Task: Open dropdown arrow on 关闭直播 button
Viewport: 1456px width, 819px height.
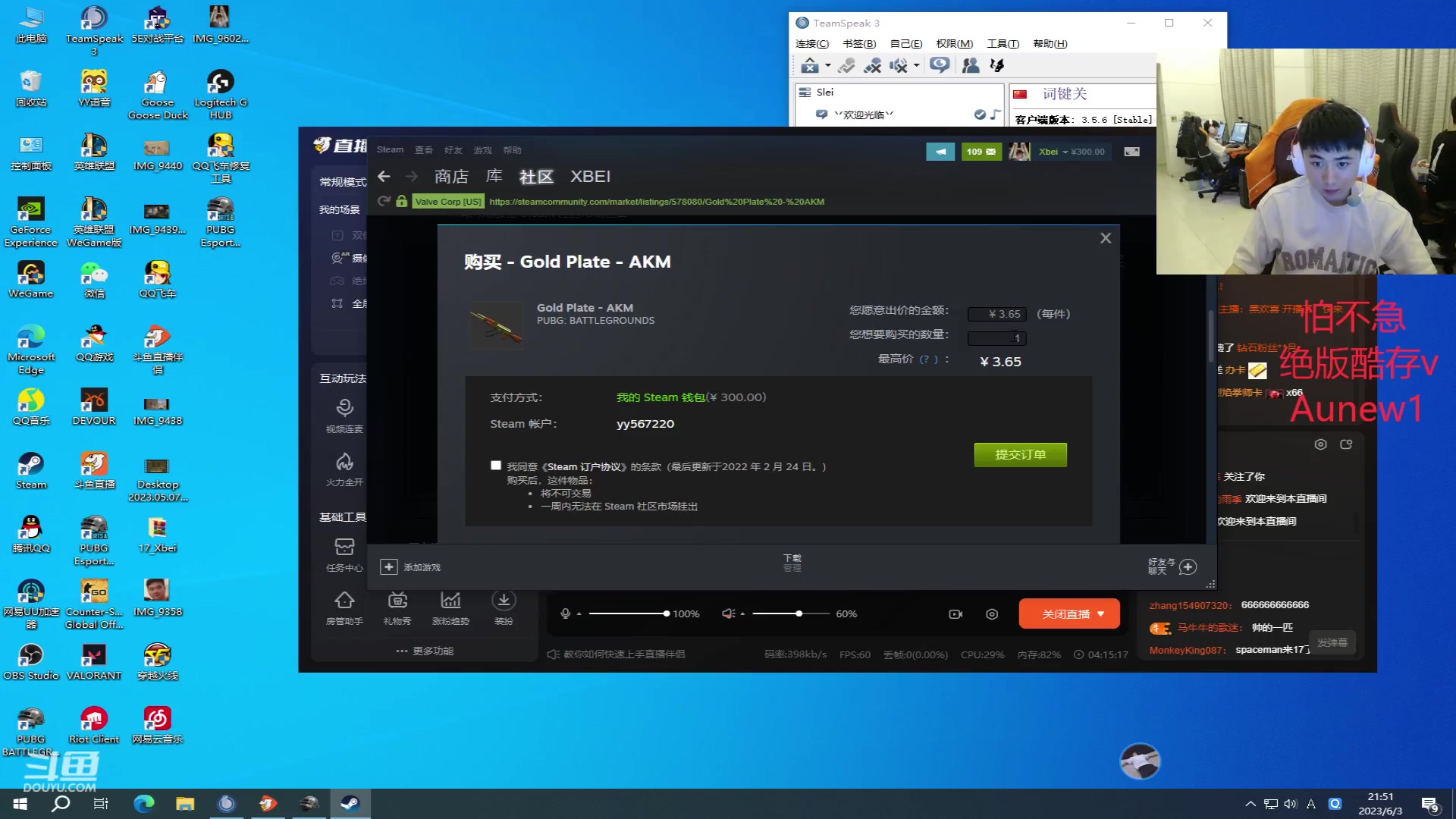Action: 1101,614
